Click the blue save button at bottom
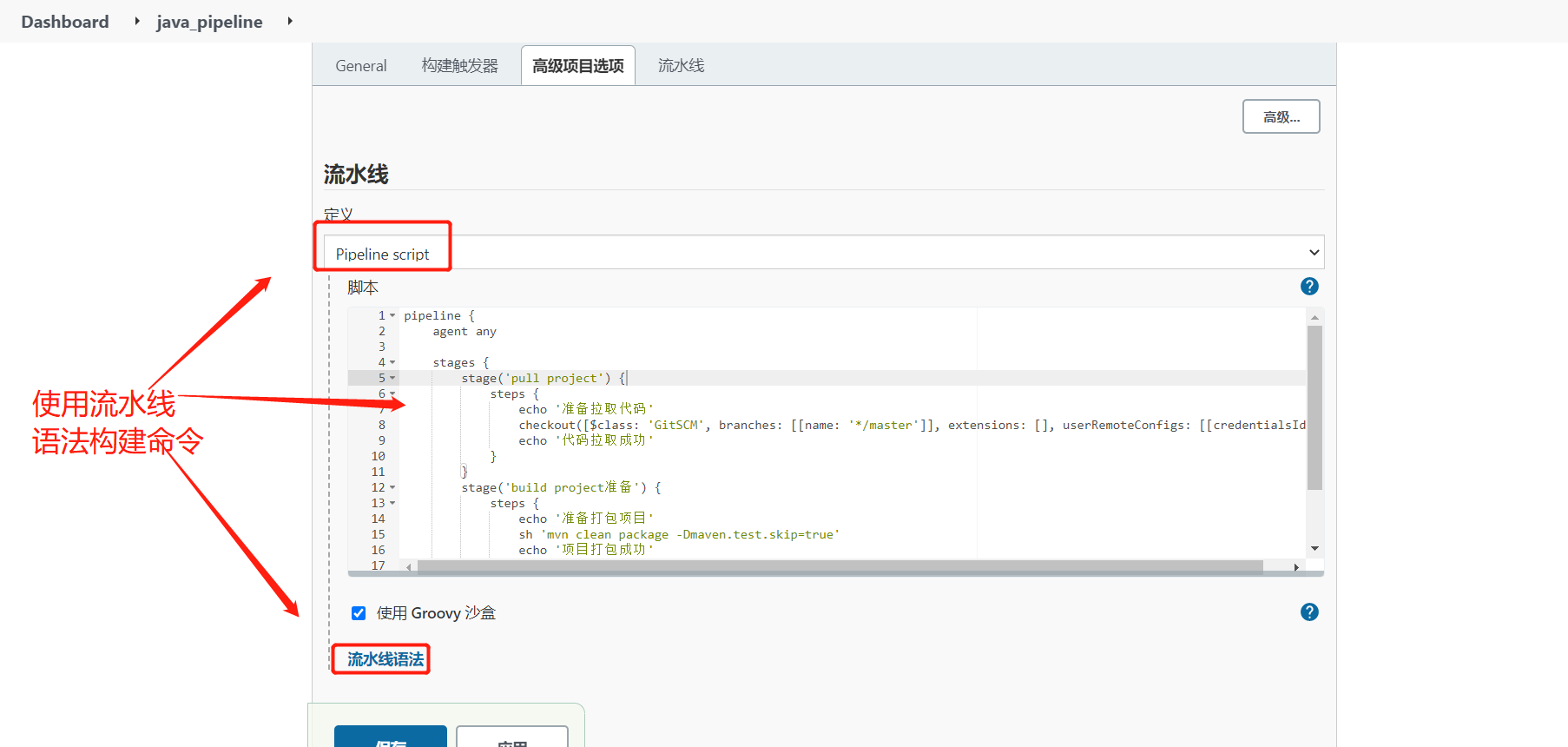The width and height of the screenshot is (1568, 747). coord(391,737)
